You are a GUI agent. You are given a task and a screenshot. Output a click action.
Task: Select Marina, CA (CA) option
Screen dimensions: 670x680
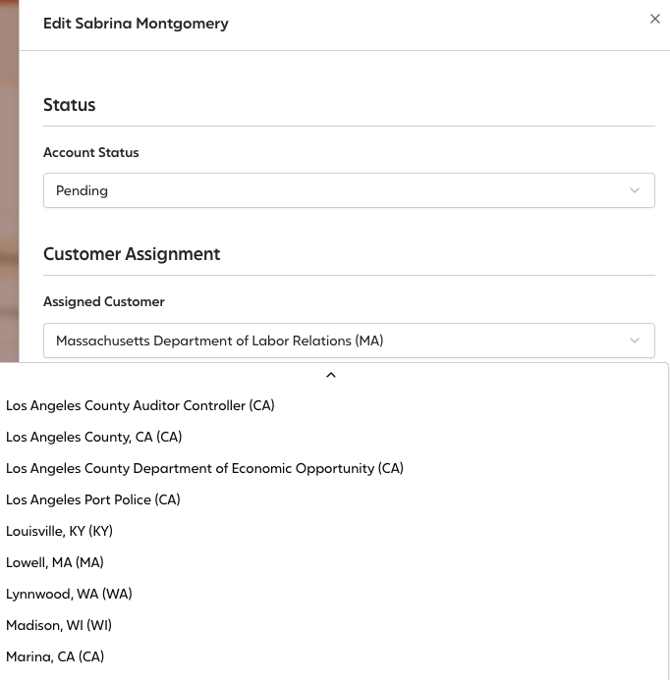click(334, 657)
